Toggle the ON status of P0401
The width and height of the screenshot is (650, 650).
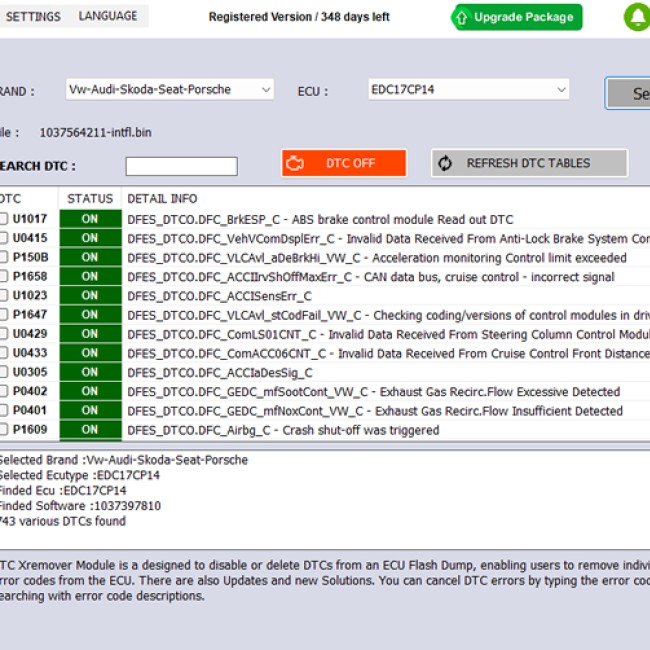point(90,410)
